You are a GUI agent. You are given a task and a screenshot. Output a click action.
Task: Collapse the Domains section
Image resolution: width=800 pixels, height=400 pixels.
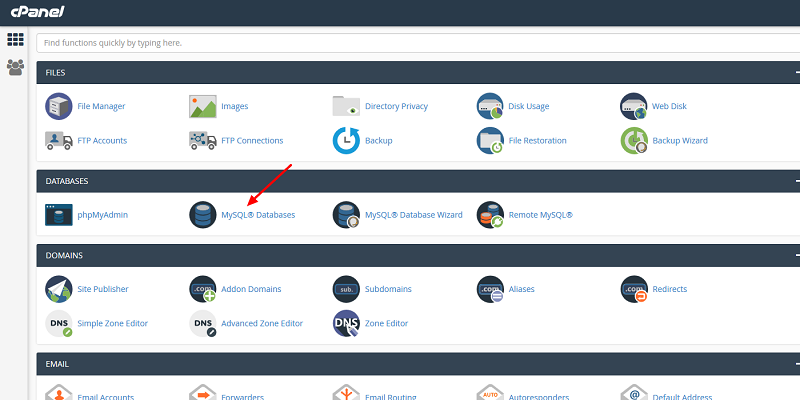click(x=796, y=255)
